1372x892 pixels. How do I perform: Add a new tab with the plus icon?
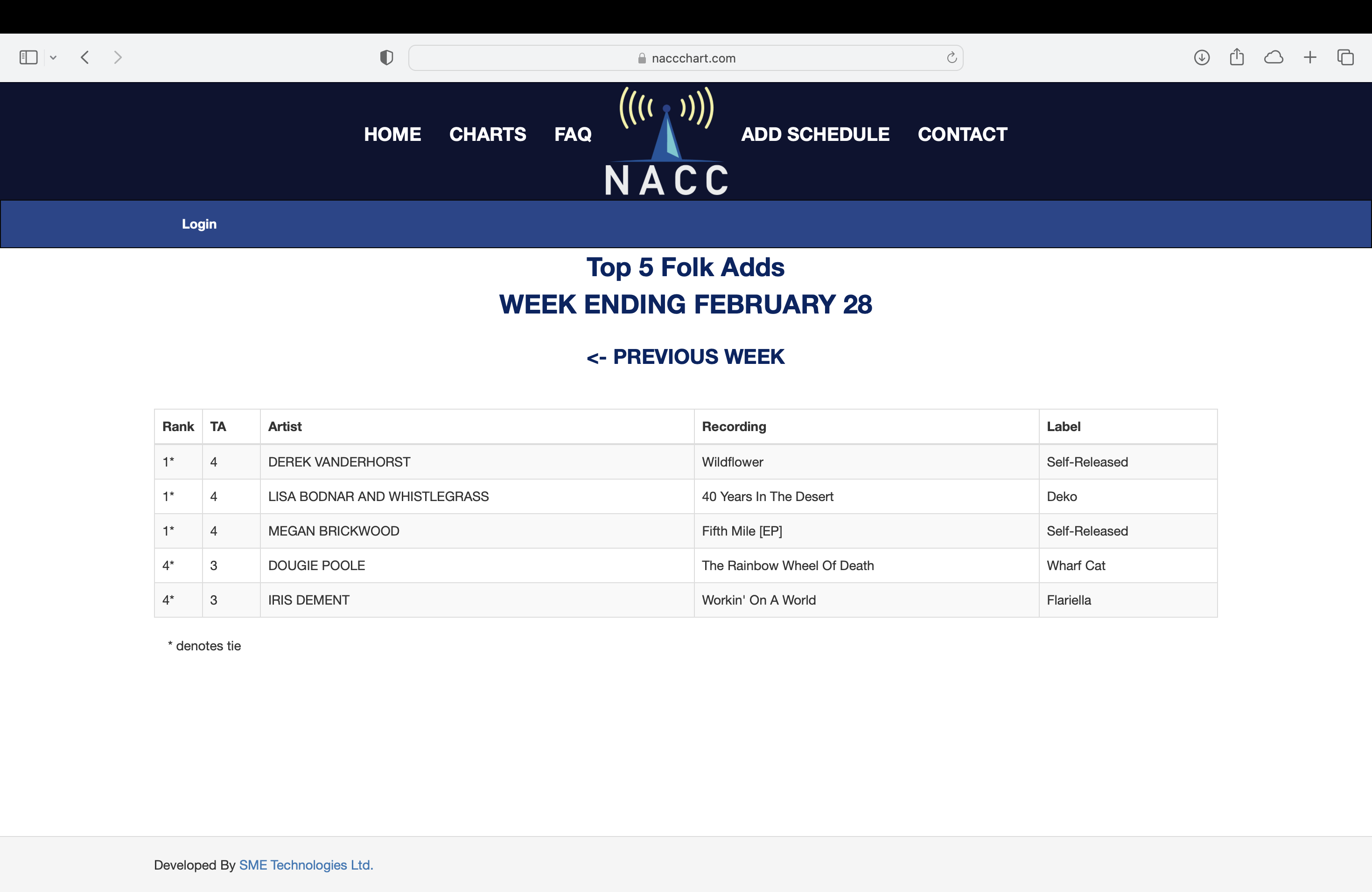pos(1310,58)
